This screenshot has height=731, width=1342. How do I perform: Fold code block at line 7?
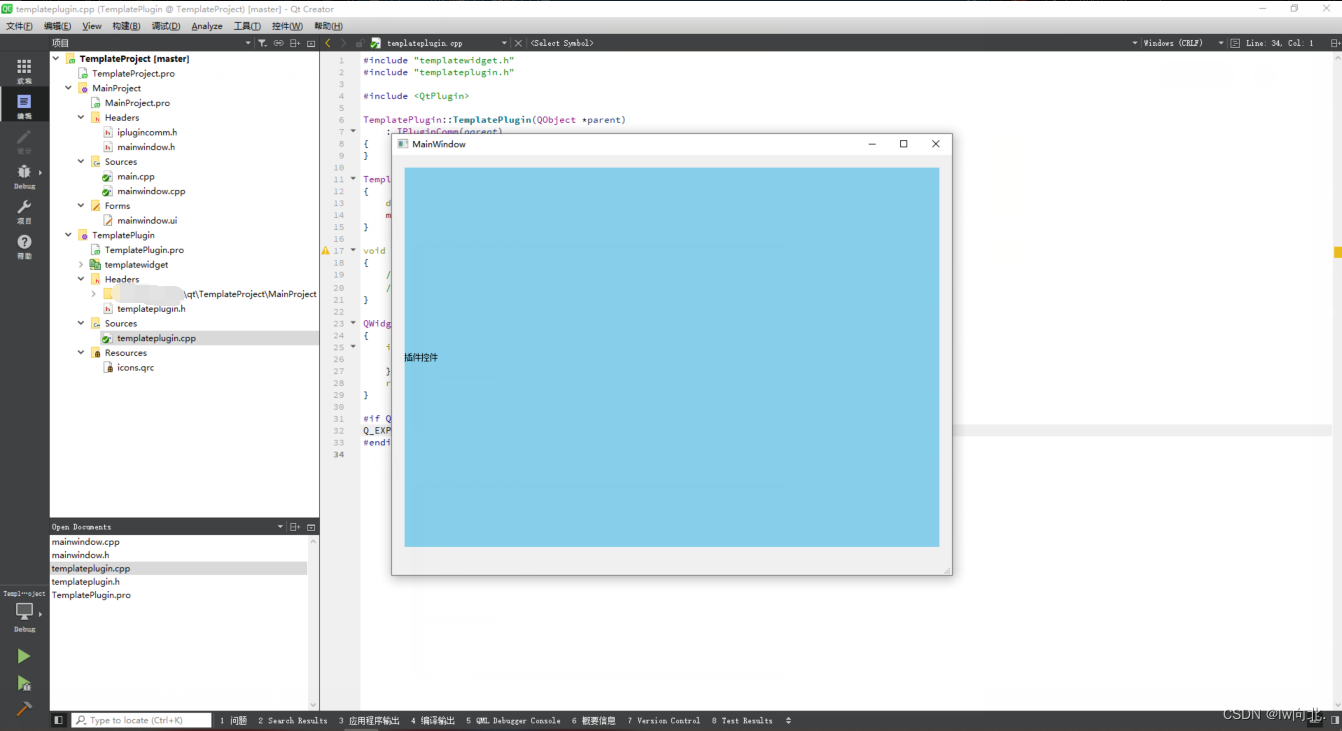click(x=353, y=131)
